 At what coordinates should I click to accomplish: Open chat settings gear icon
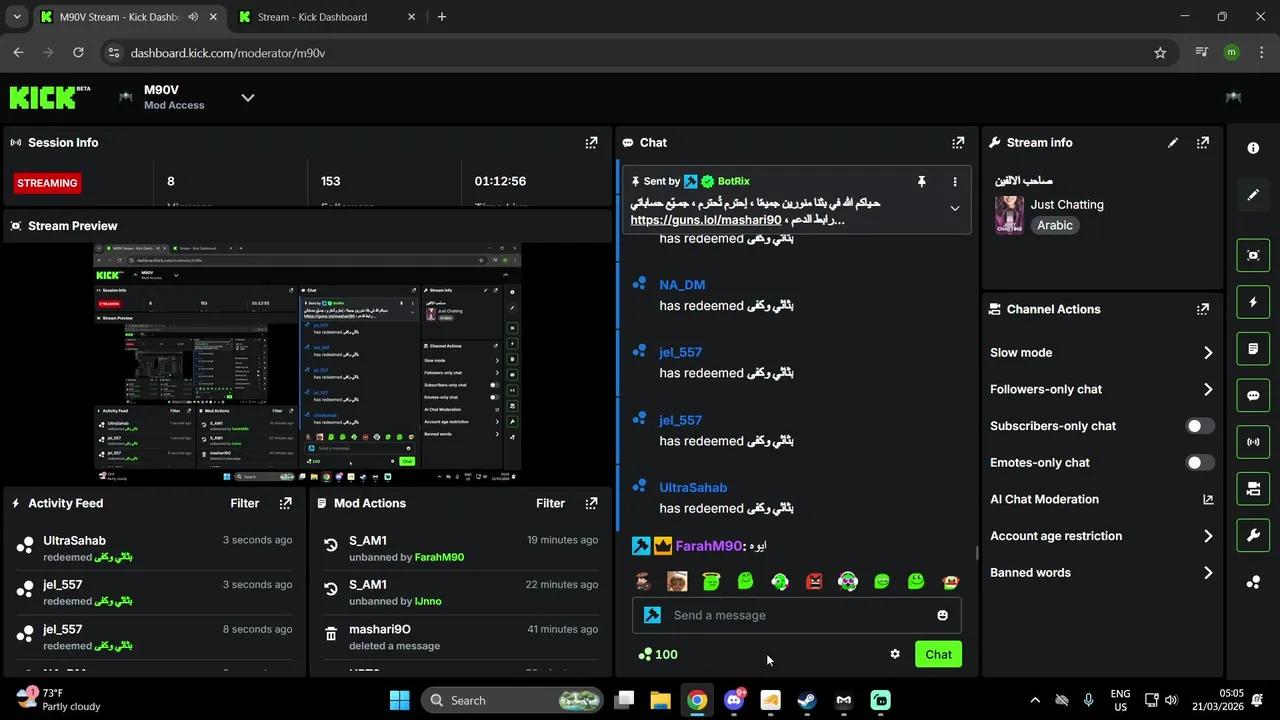[895, 654]
